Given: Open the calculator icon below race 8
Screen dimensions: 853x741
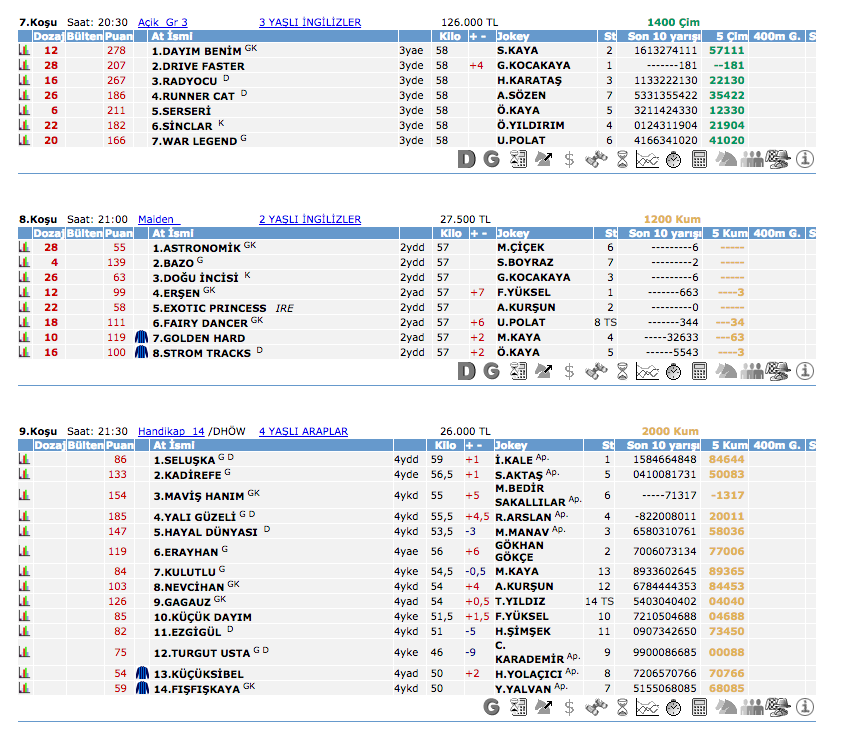Looking at the screenshot, I should 699,371.
